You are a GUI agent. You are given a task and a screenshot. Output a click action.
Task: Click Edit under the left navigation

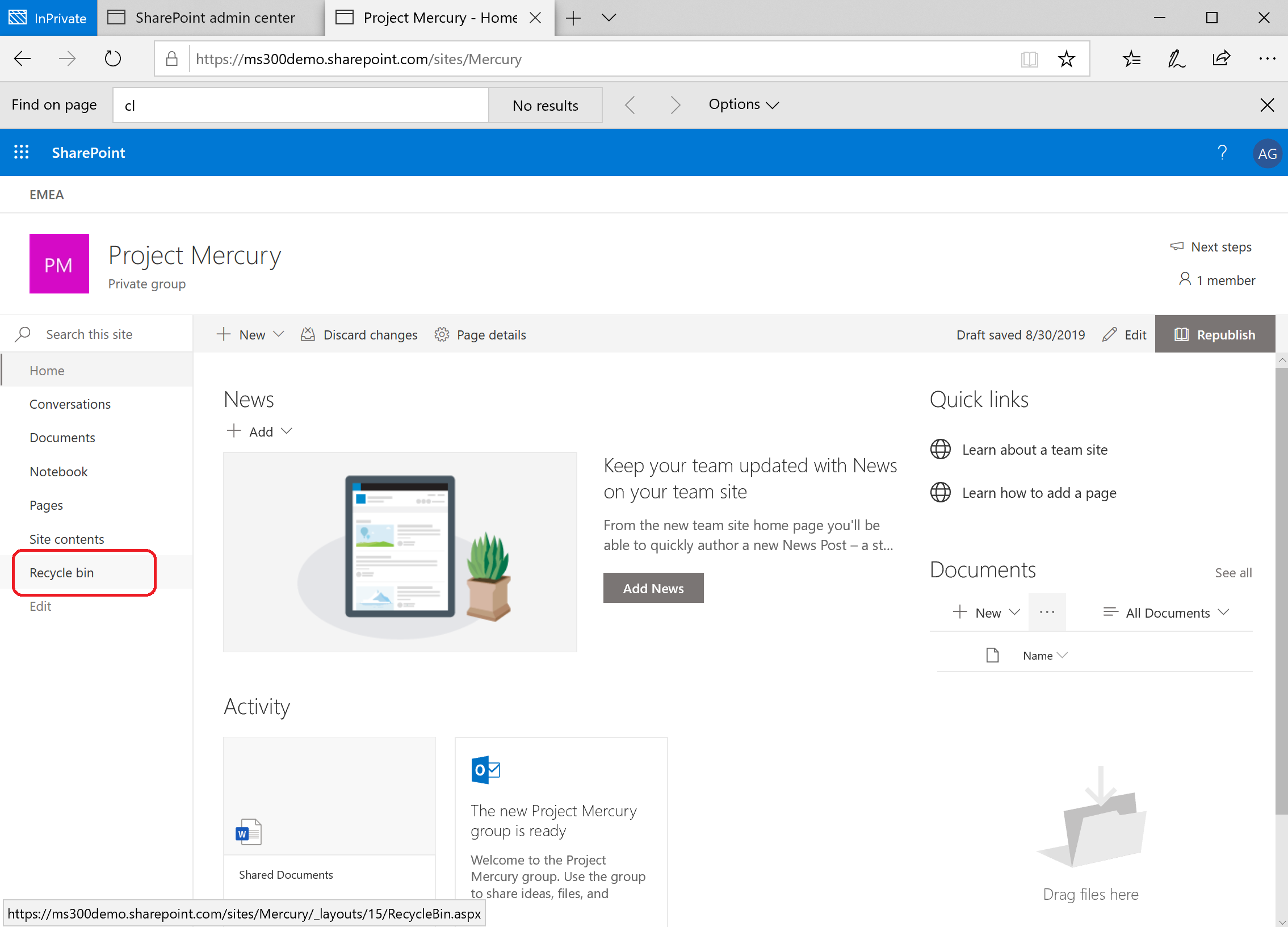point(40,606)
